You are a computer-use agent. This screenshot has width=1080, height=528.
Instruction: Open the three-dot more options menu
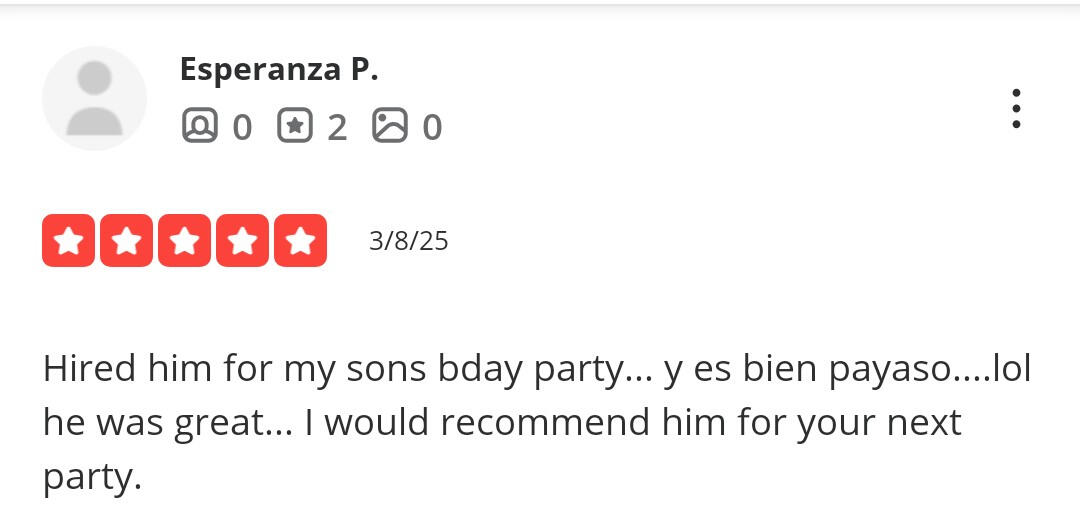click(1016, 108)
